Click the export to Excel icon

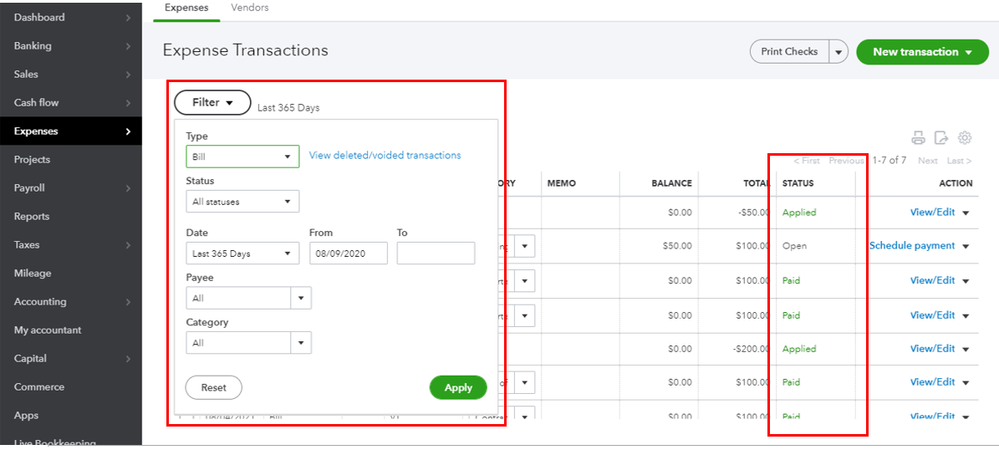pos(941,138)
